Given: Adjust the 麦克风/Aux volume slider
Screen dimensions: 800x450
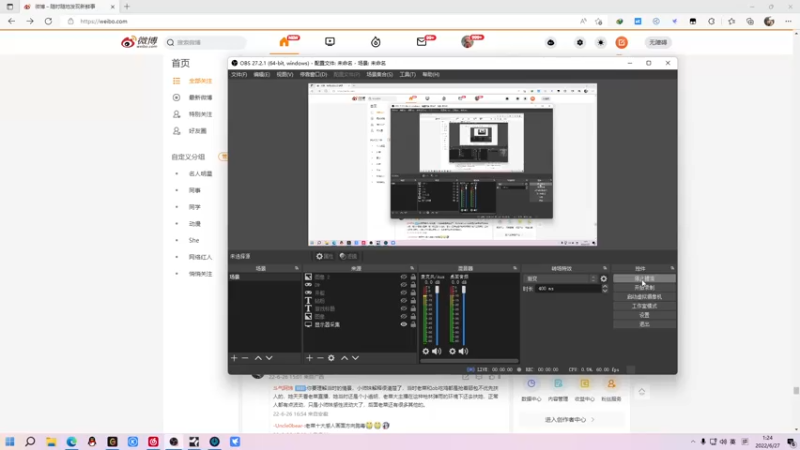Looking at the screenshot, I should pos(437,316).
